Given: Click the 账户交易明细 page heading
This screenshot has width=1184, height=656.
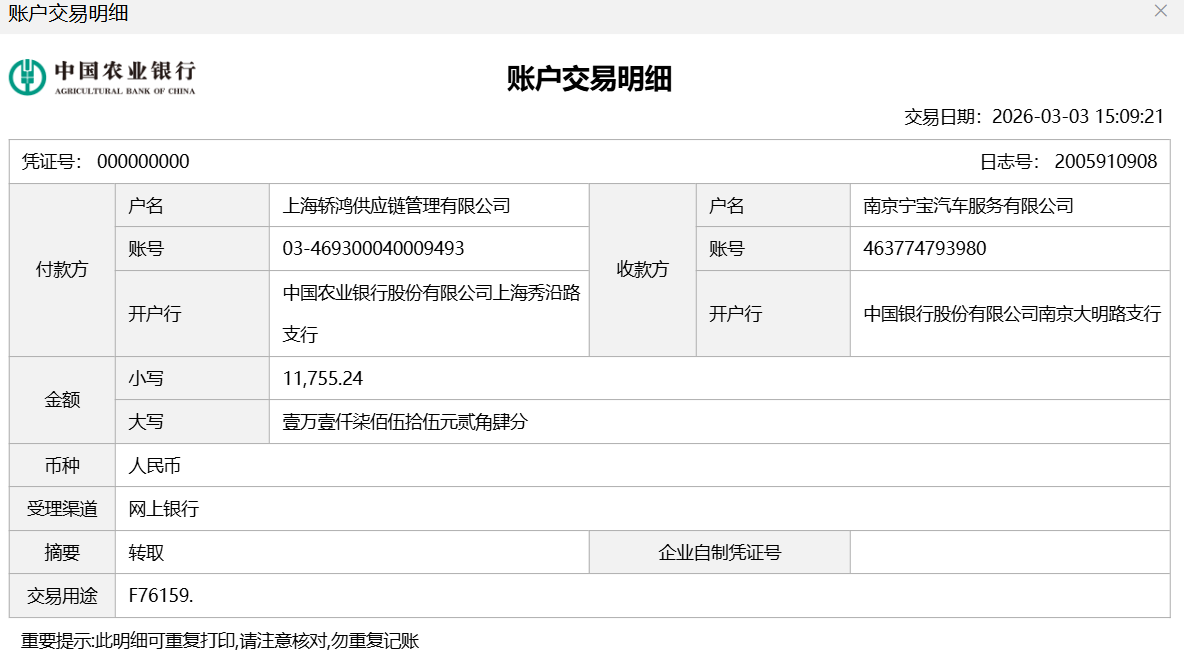Looking at the screenshot, I should point(589,79).
